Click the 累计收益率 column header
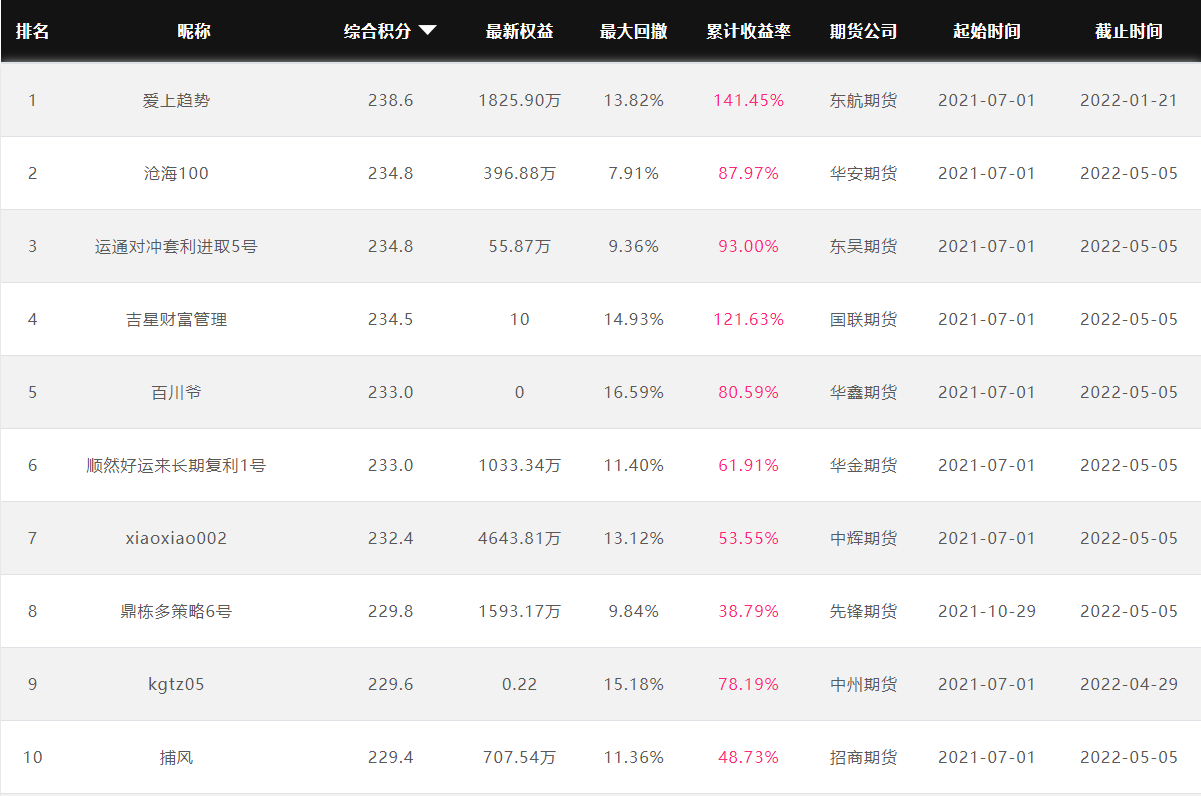Screen dimensions: 1201x796 tap(748, 31)
